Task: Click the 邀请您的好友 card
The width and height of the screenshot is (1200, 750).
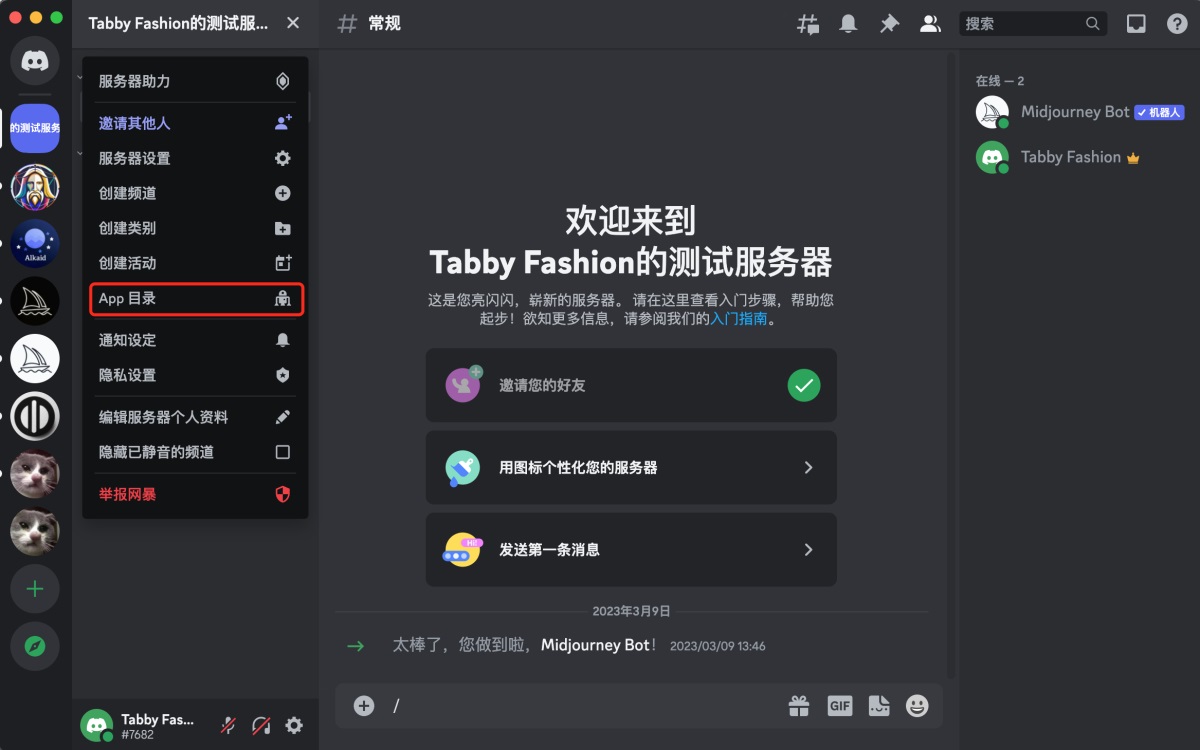Action: click(631, 385)
